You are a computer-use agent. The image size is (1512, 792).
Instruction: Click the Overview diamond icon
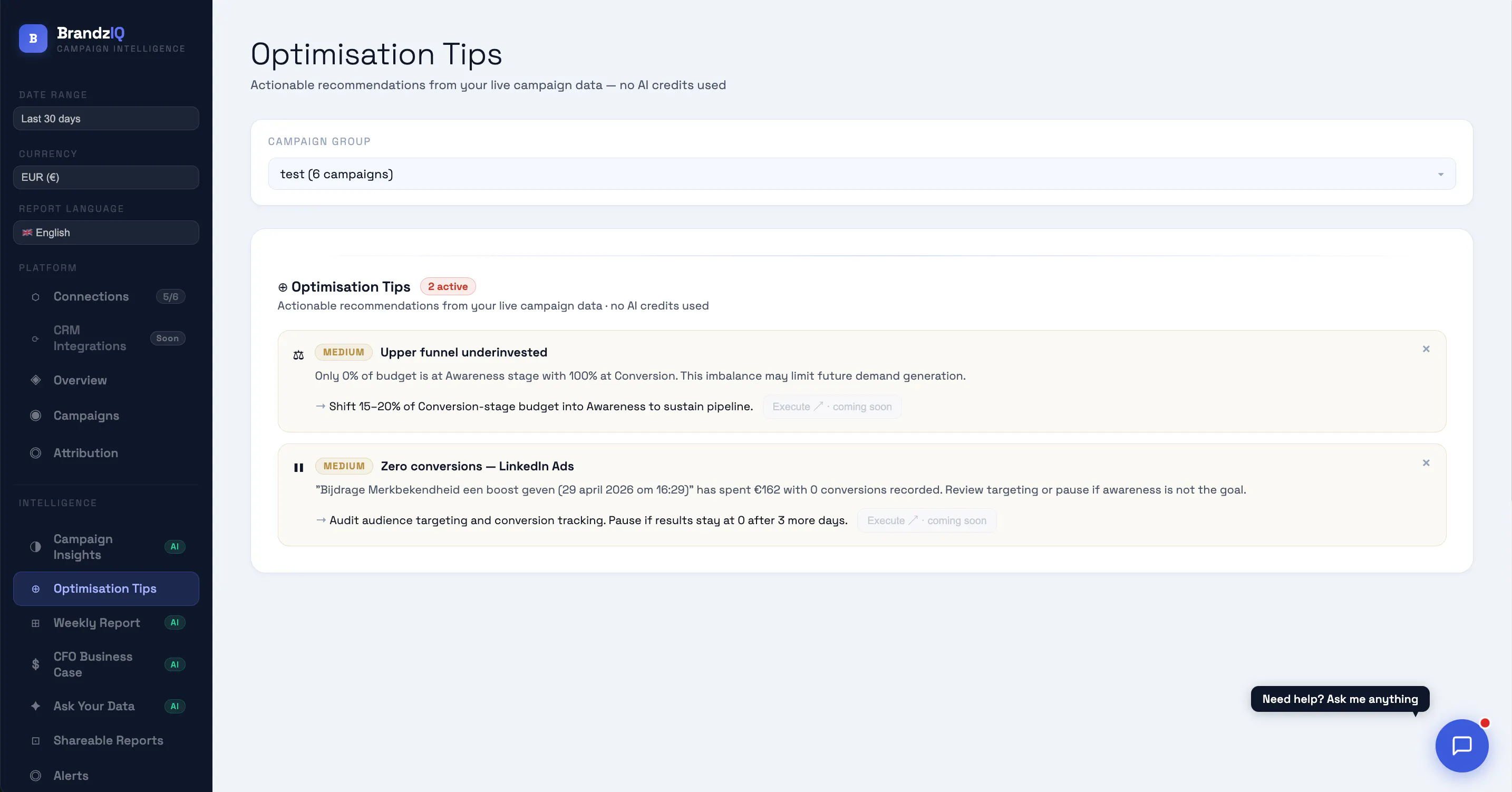[35, 380]
